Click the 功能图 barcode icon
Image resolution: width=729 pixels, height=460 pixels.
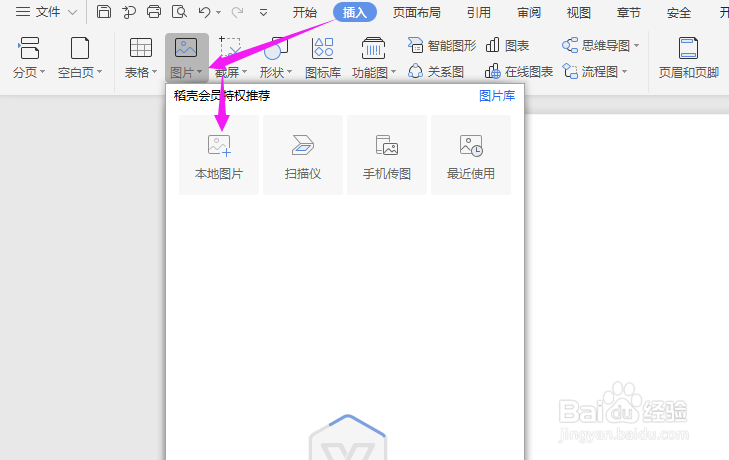pos(373,48)
